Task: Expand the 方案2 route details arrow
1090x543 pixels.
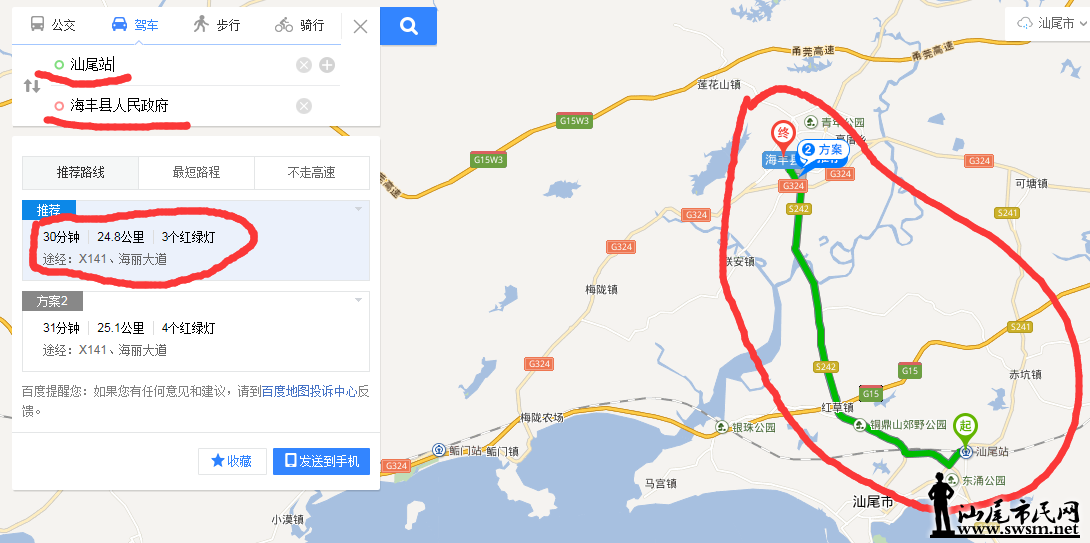Action: click(359, 300)
